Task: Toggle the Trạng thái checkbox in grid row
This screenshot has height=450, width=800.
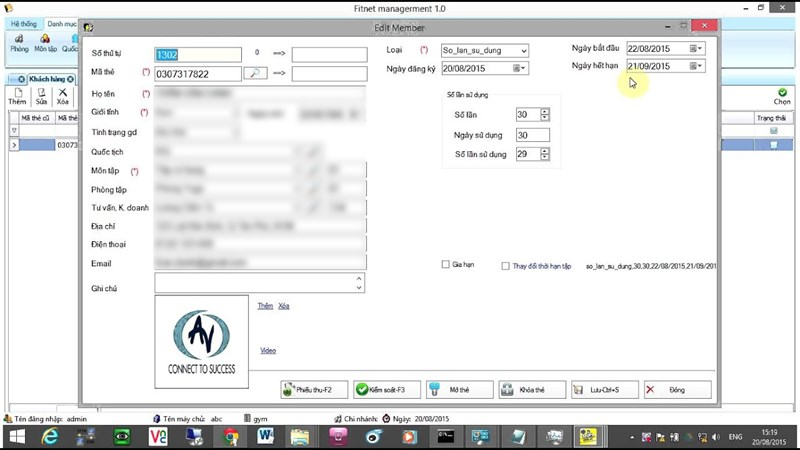Action: coord(773,145)
